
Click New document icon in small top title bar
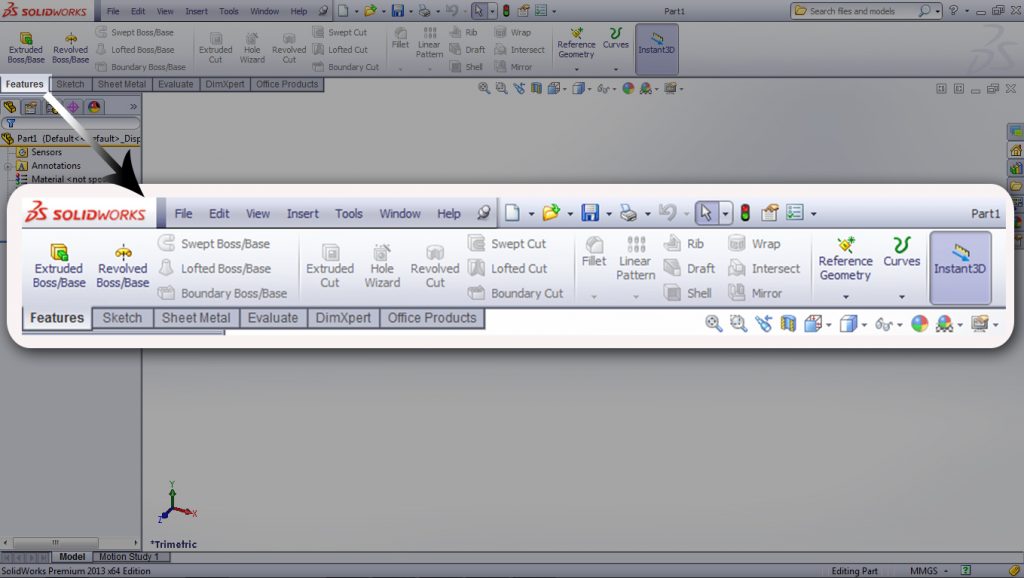343,11
